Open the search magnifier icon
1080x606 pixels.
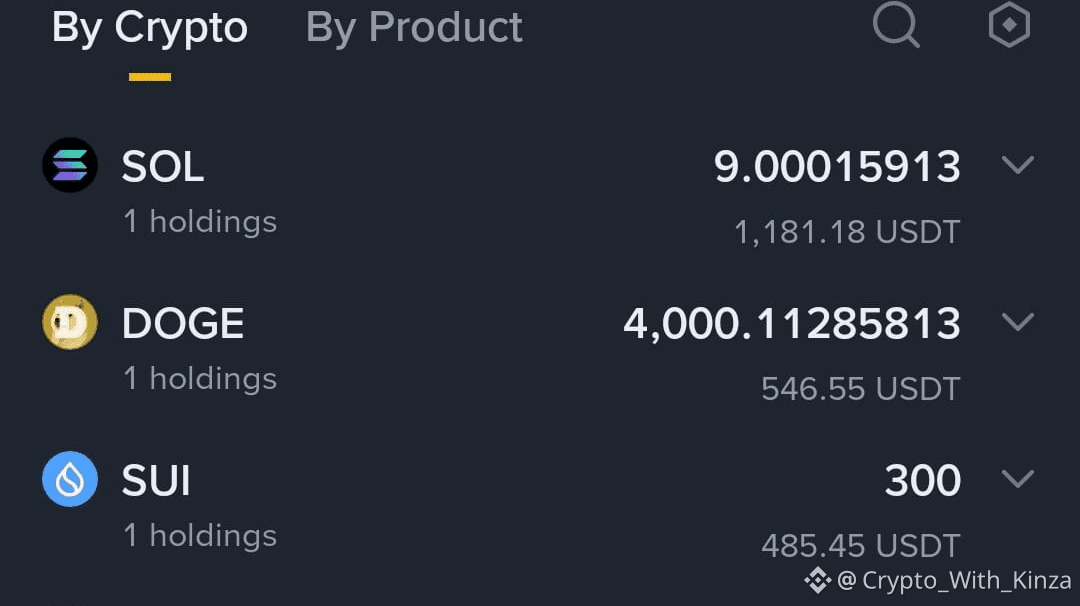click(896, 25)
